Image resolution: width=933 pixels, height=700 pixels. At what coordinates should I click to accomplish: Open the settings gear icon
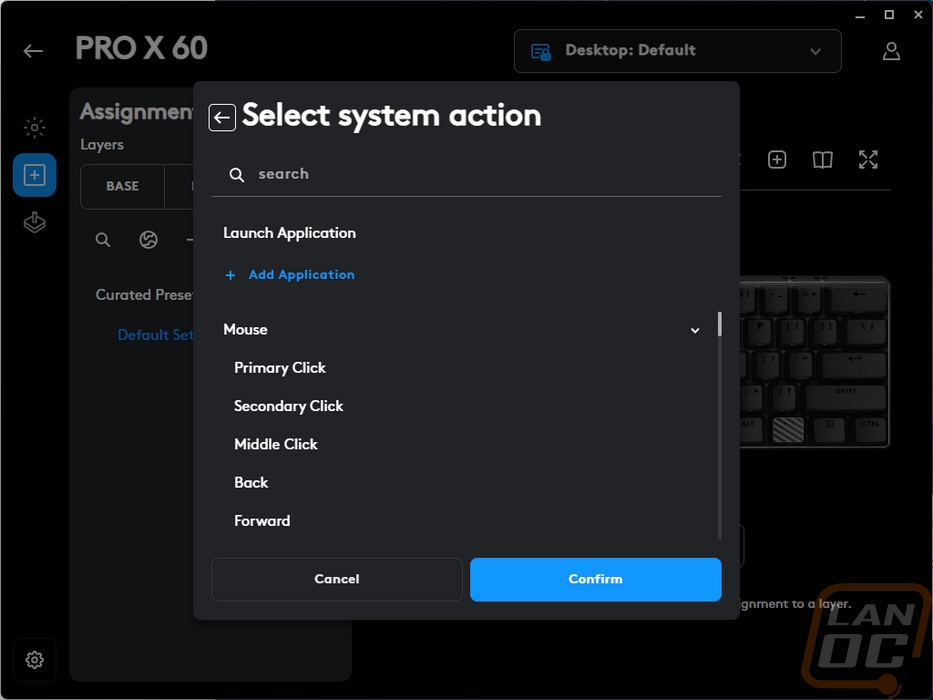pos(35,660)
